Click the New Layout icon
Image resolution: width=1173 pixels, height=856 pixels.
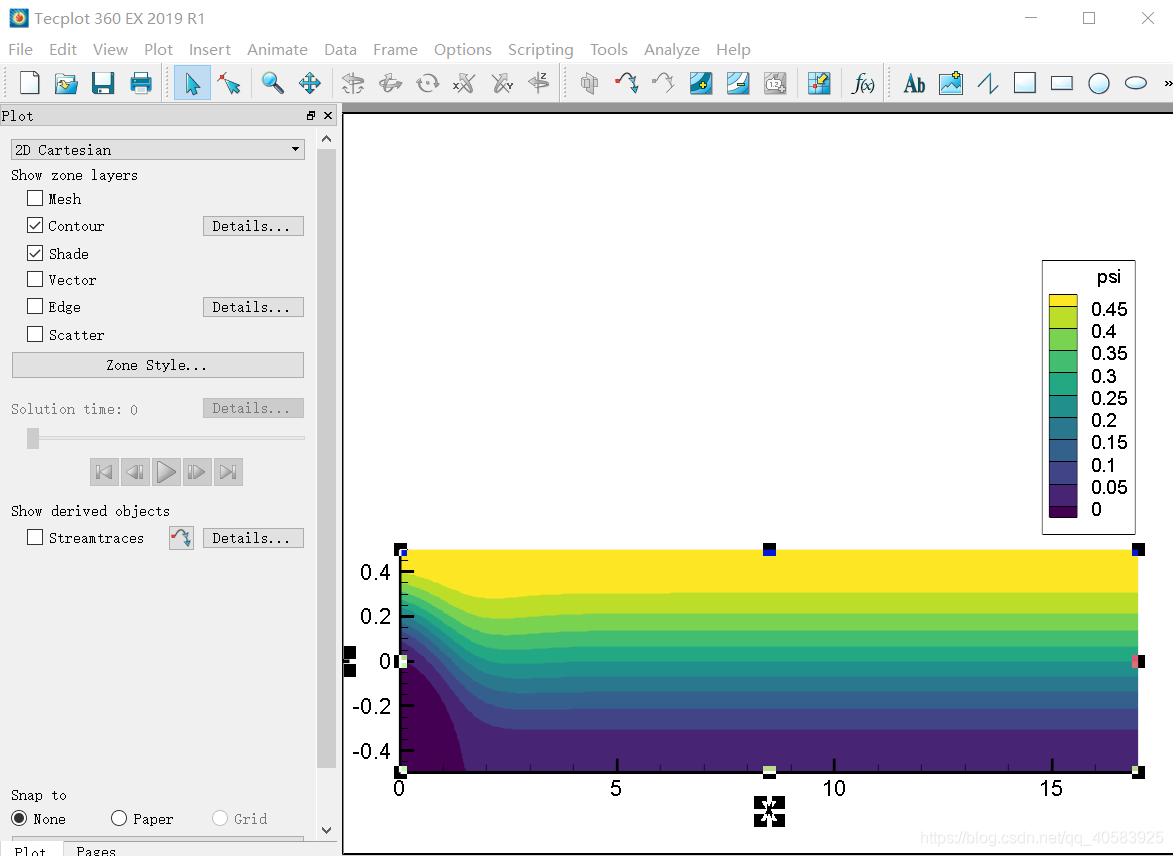click(x=29, y=82)
